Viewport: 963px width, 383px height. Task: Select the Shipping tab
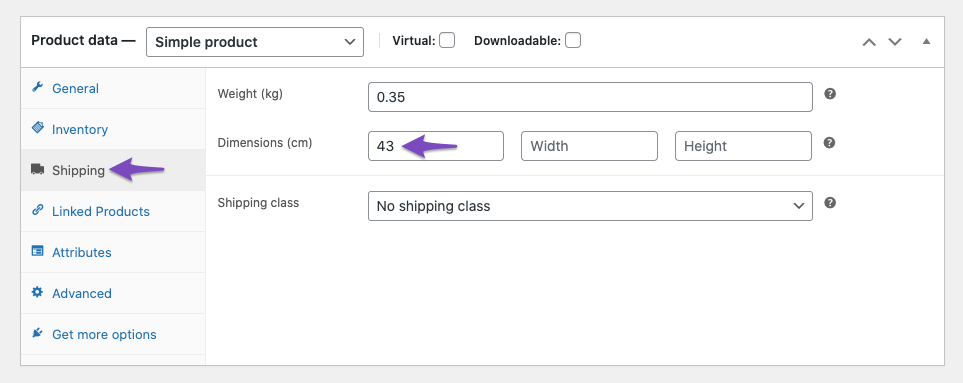pyautogui.click(x=113, y=170)
